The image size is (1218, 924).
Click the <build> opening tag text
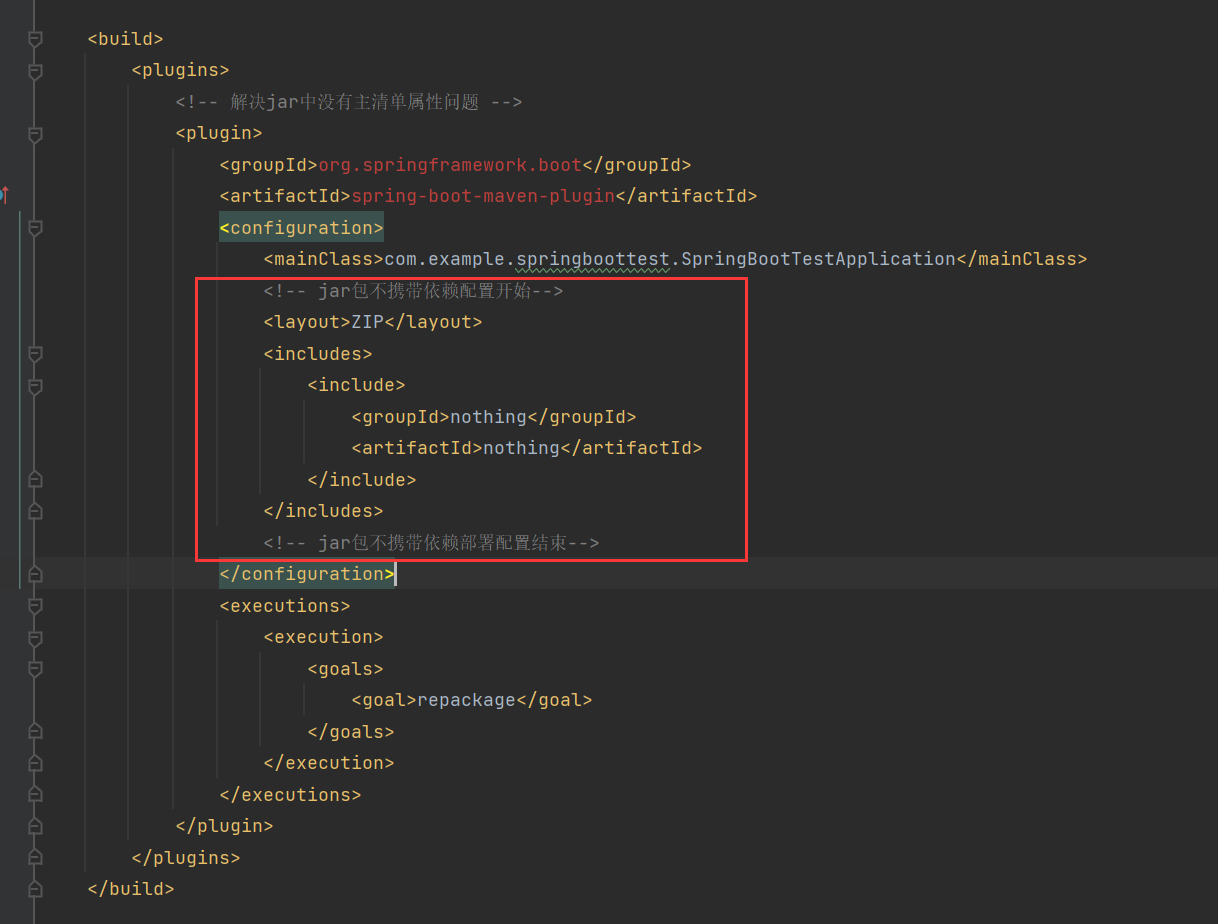[x=126, y=39]
